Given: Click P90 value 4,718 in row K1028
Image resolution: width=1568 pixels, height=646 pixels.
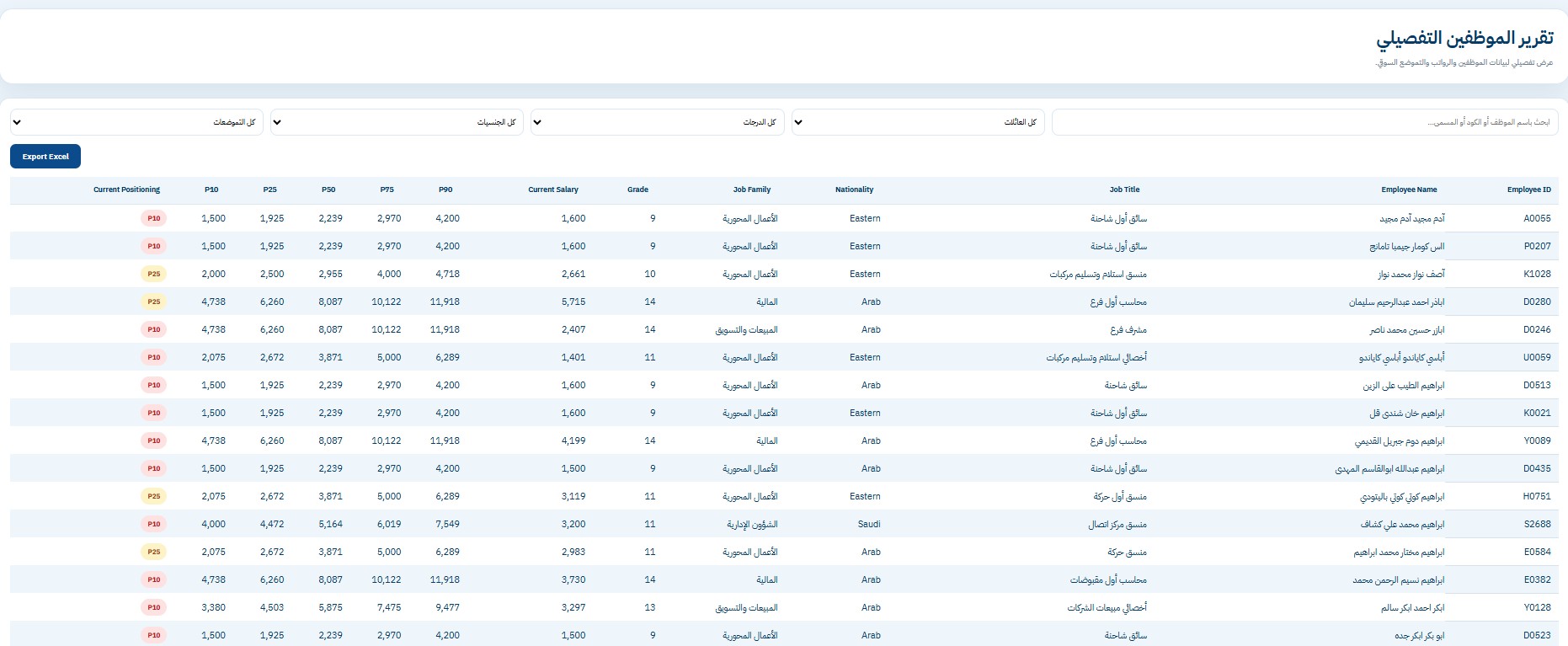Looking at the screenshot, I should coord(447,274).
